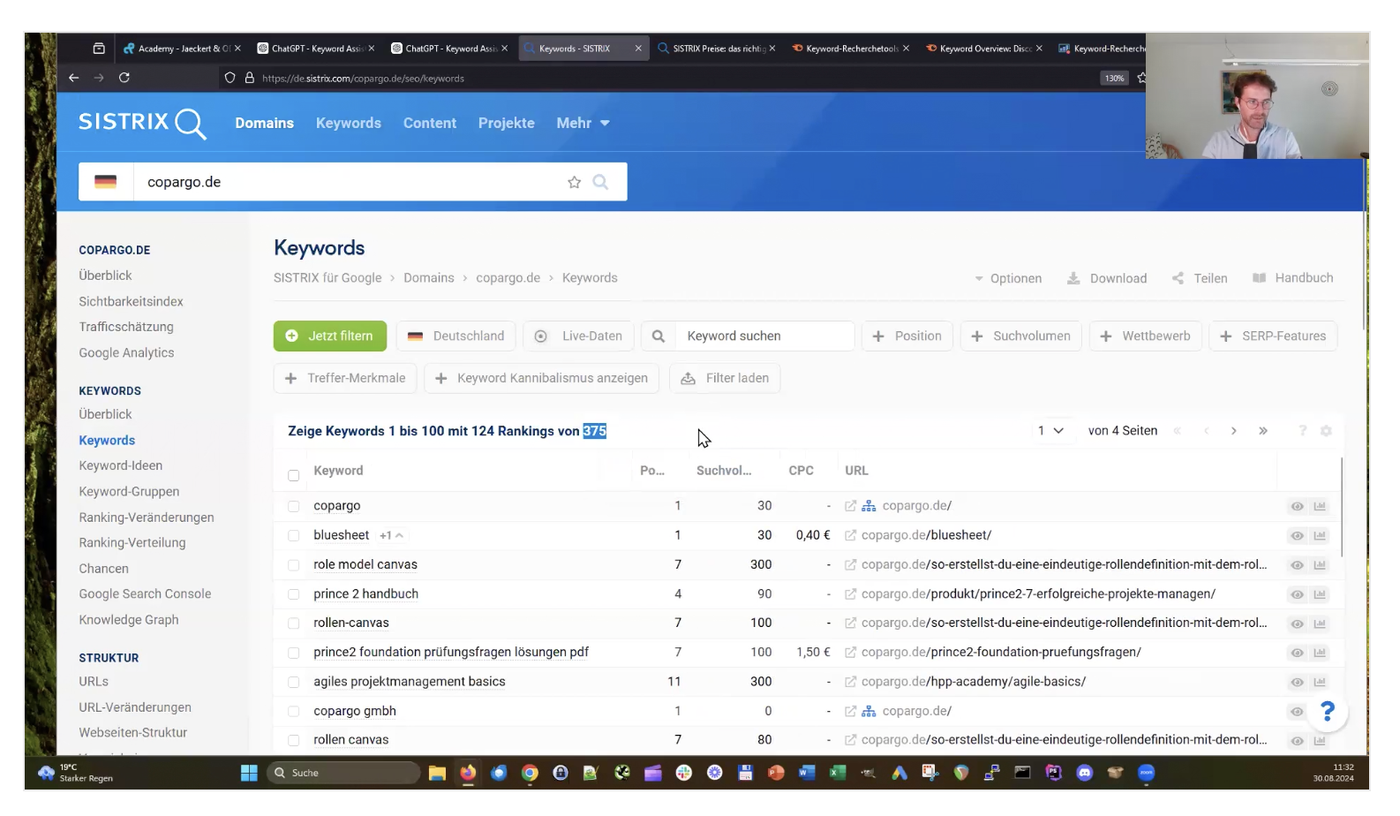Open the external link icon for copargo.de/bluesheet/
The image size is (1400, 816).
(x=851, y=535)
